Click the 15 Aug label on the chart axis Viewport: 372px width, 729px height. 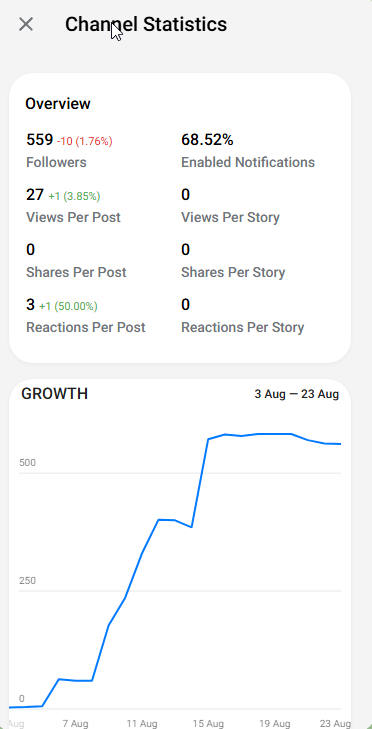coord(208,723)
